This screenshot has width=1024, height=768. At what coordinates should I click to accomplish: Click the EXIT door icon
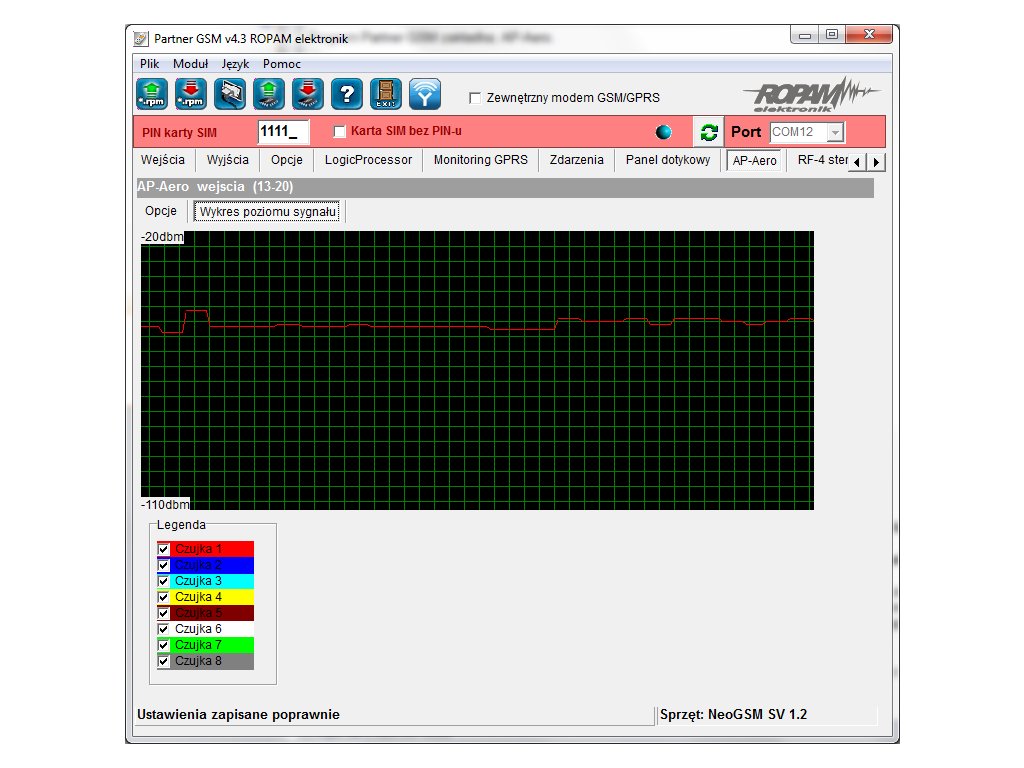click(386, 94)
